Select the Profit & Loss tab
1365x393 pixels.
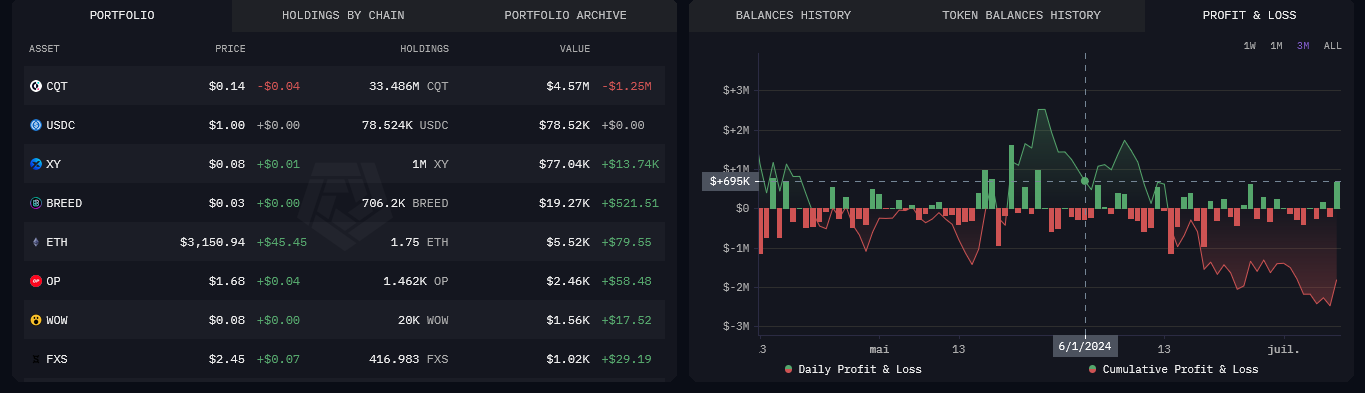coord(1250,16)
